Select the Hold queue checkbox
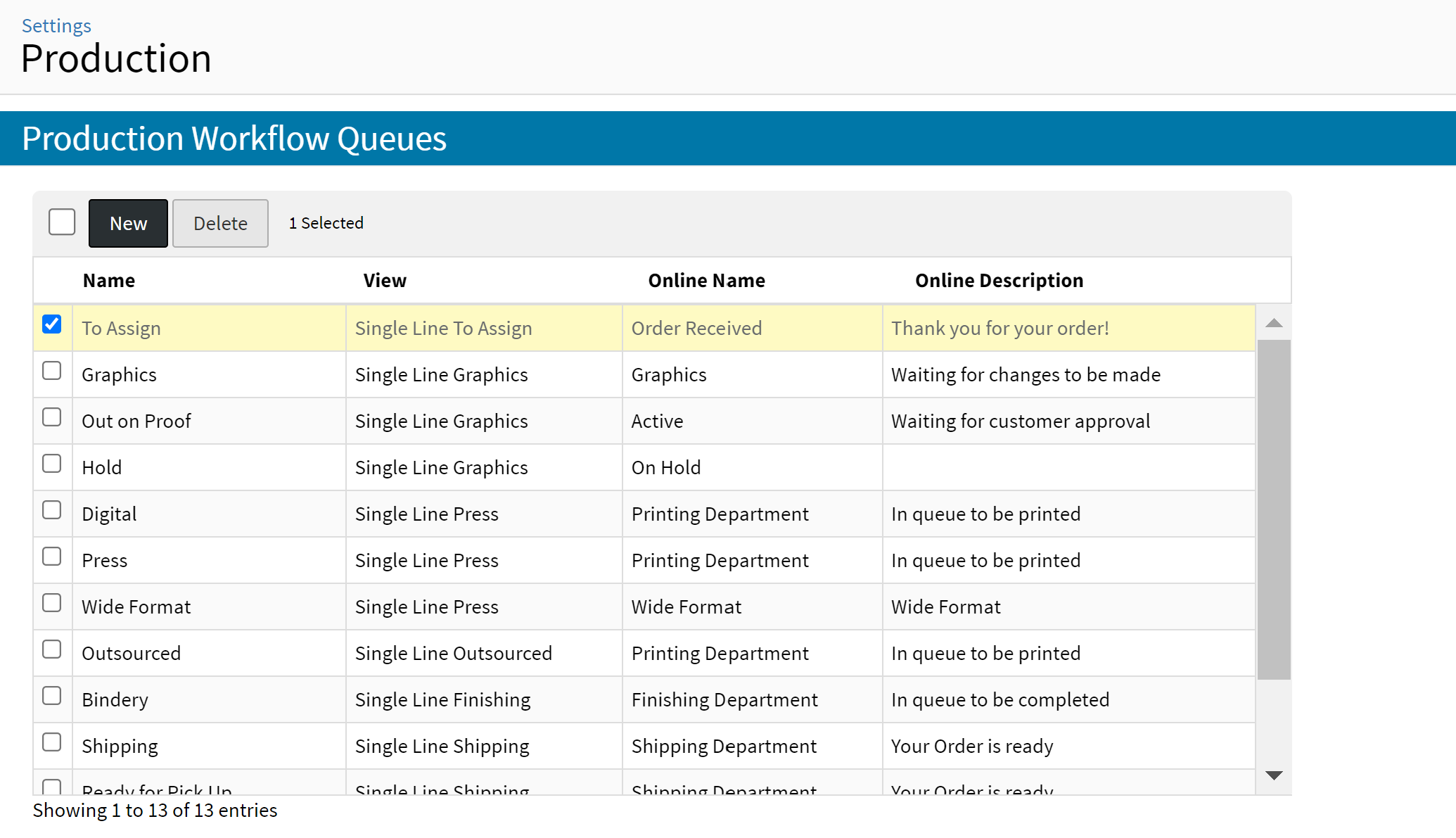Screen dimensions: 1456x838 [52, 464]
